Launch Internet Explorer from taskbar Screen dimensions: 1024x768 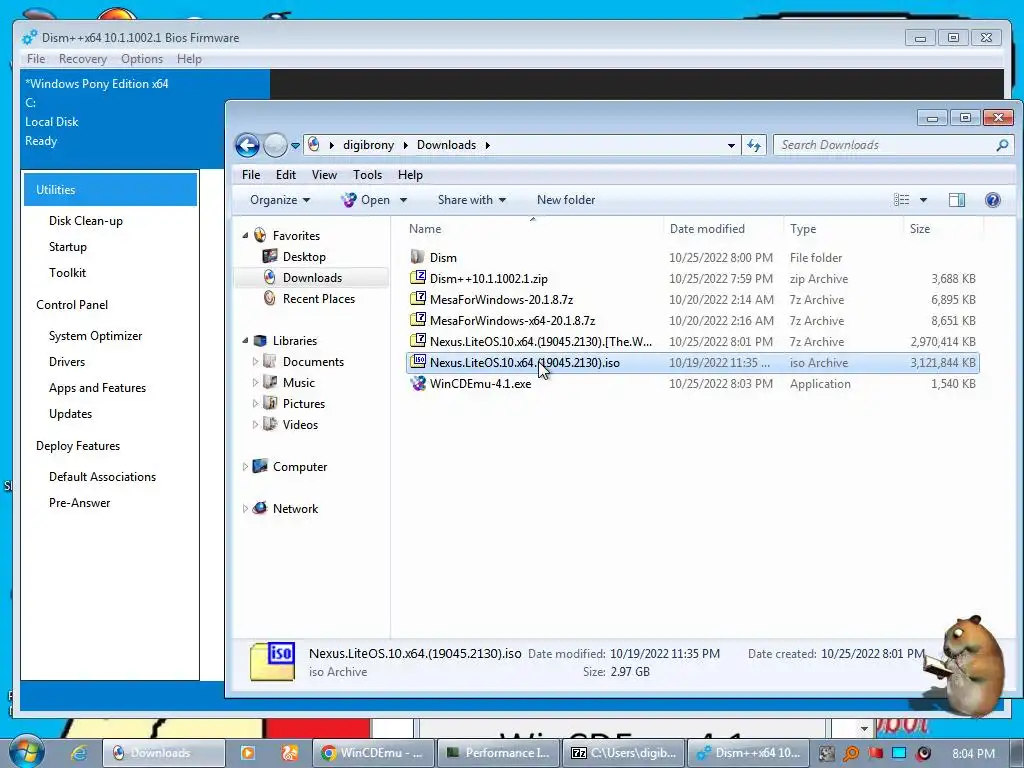[79, 753]
